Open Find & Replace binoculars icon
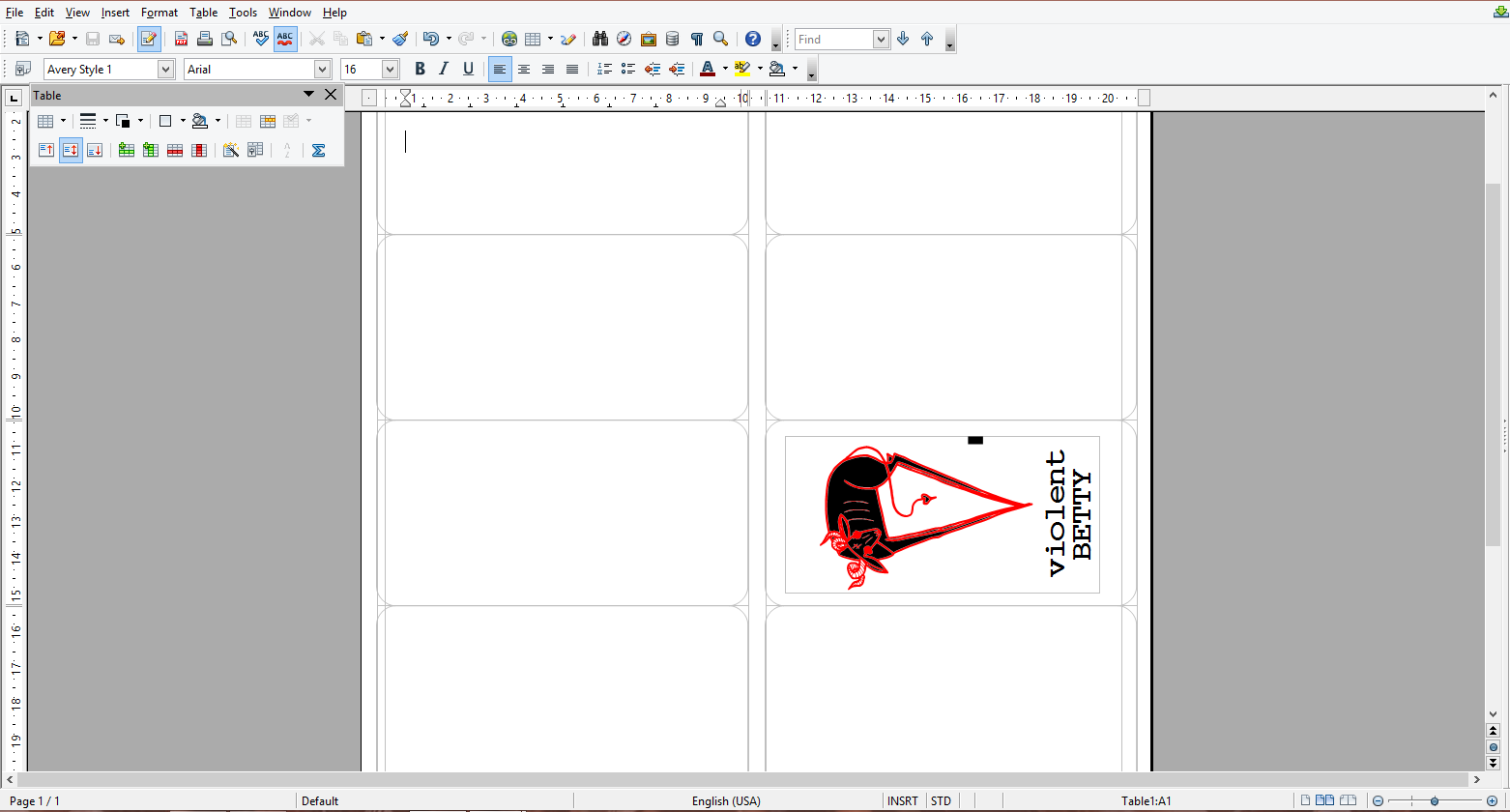The width and height of the screenshot is (1510, 812). pos(599,39)
